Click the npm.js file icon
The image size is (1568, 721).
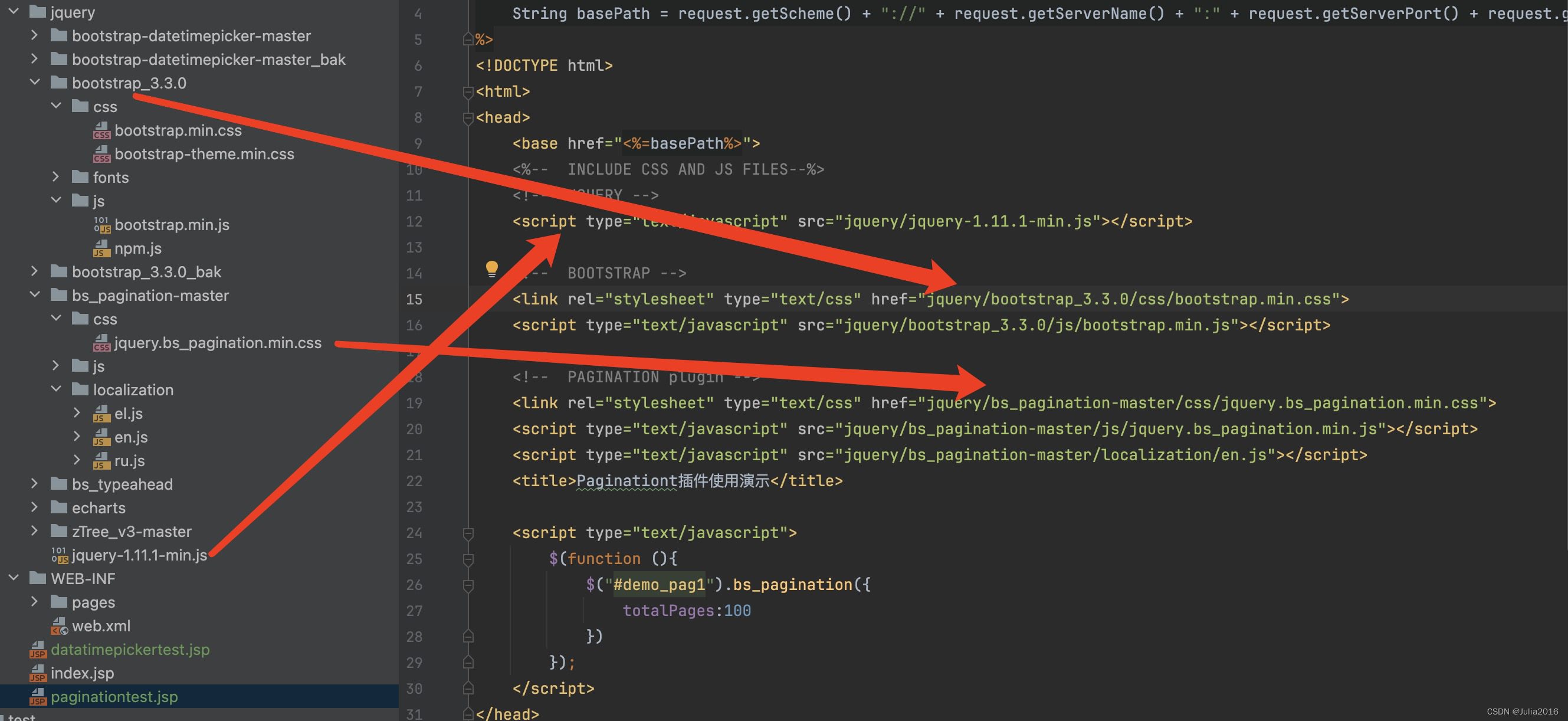coord(101,248)
